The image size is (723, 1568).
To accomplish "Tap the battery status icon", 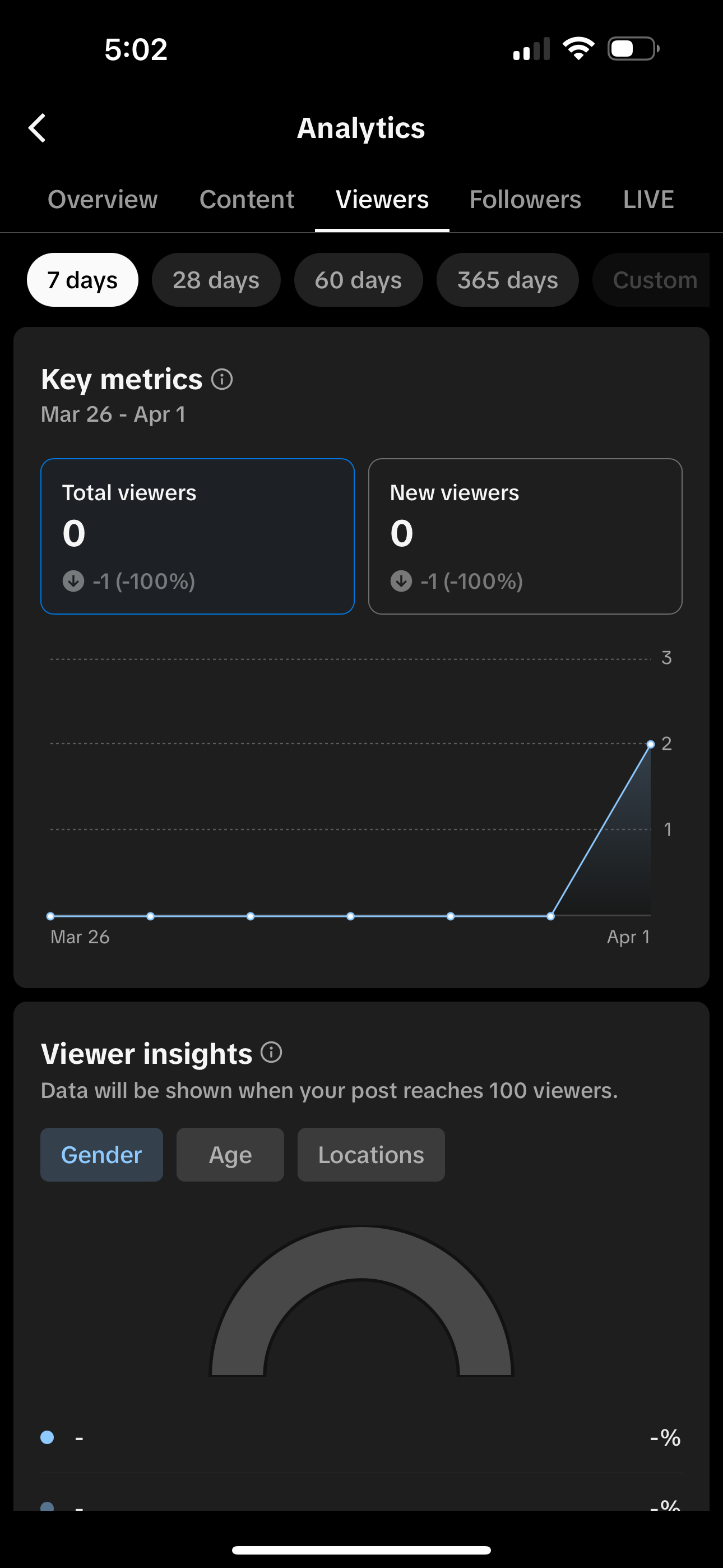I will (x=633, y=49).
